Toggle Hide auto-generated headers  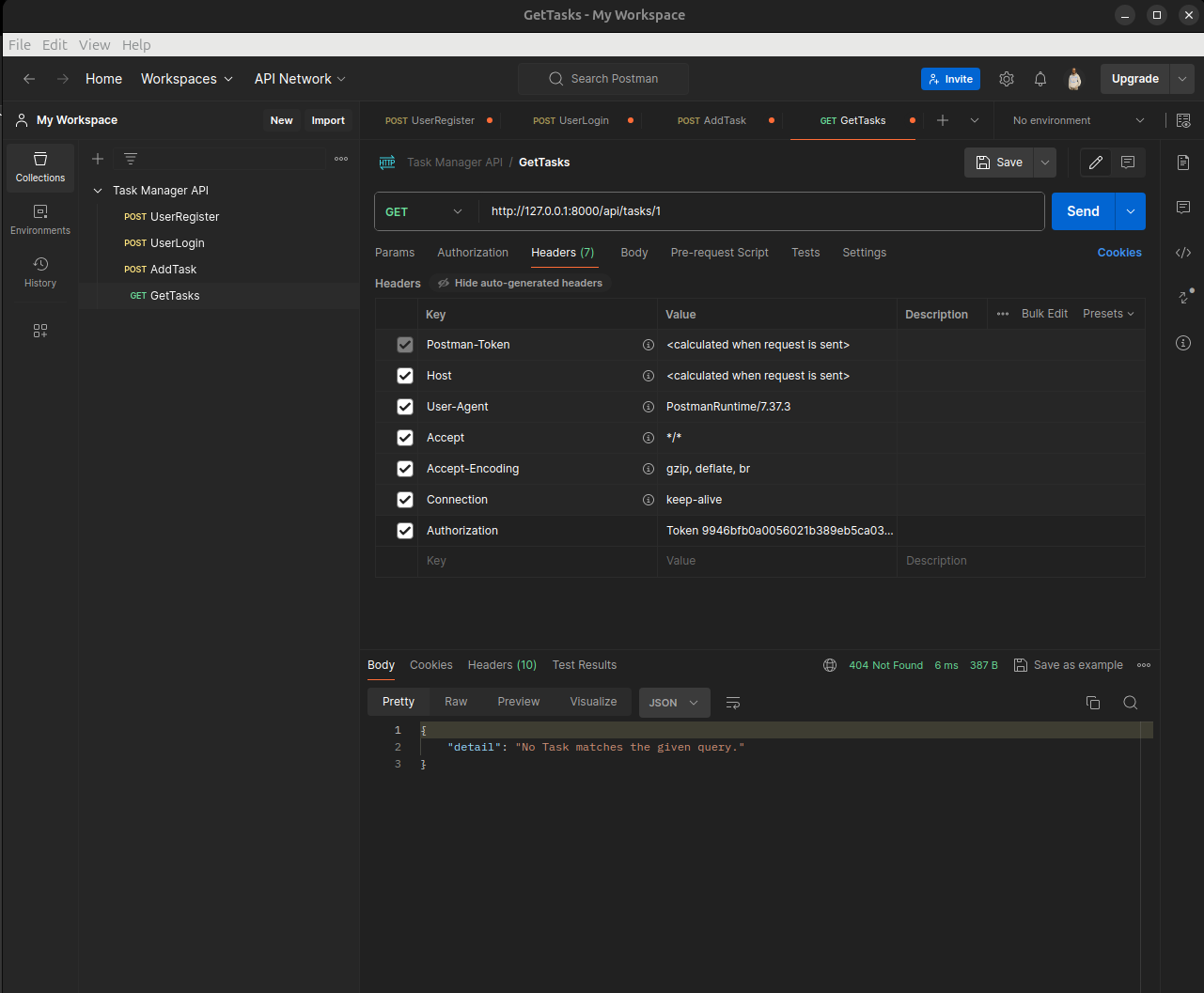(x=520, y=283)
